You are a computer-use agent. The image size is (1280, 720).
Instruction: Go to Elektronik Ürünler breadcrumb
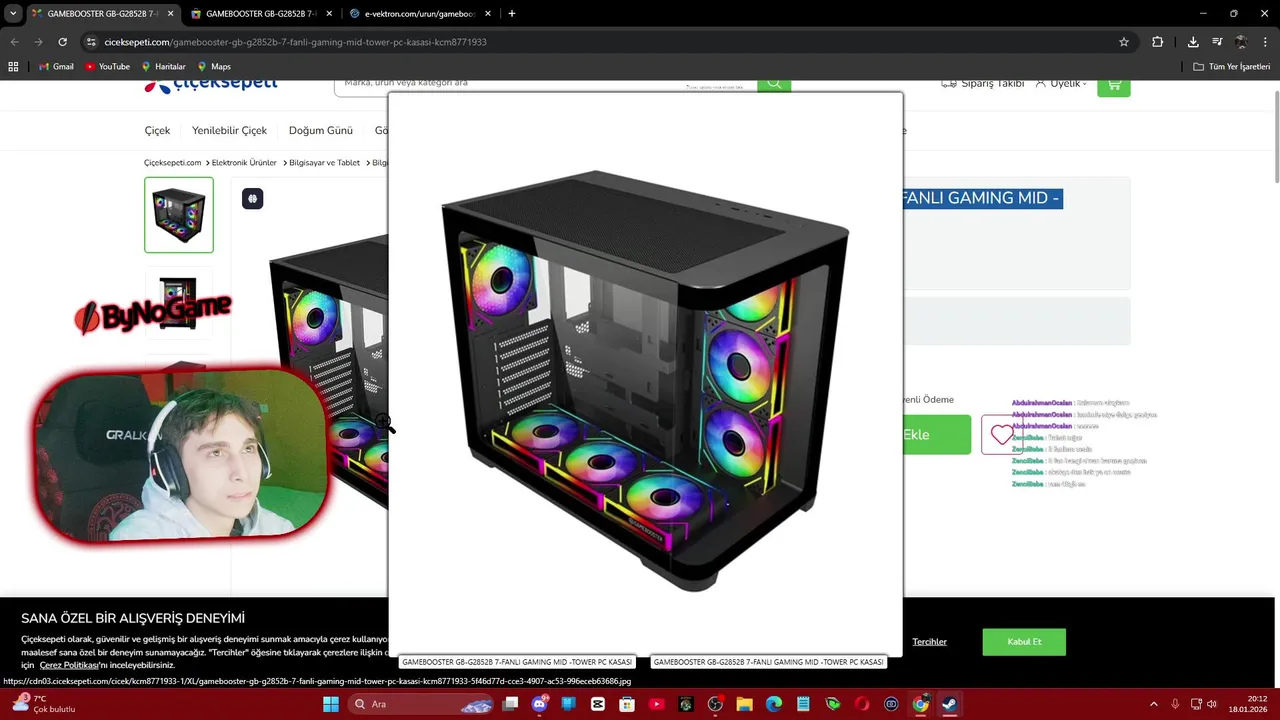pyautogui.click(x=244, y=163)
